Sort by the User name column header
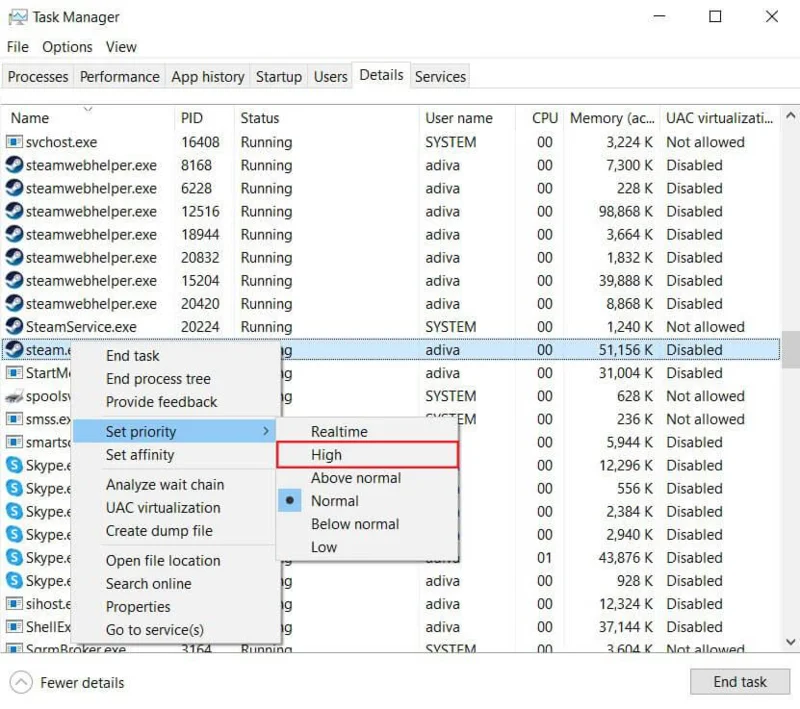This screenshot has width=800, height=709. [467, 118]
